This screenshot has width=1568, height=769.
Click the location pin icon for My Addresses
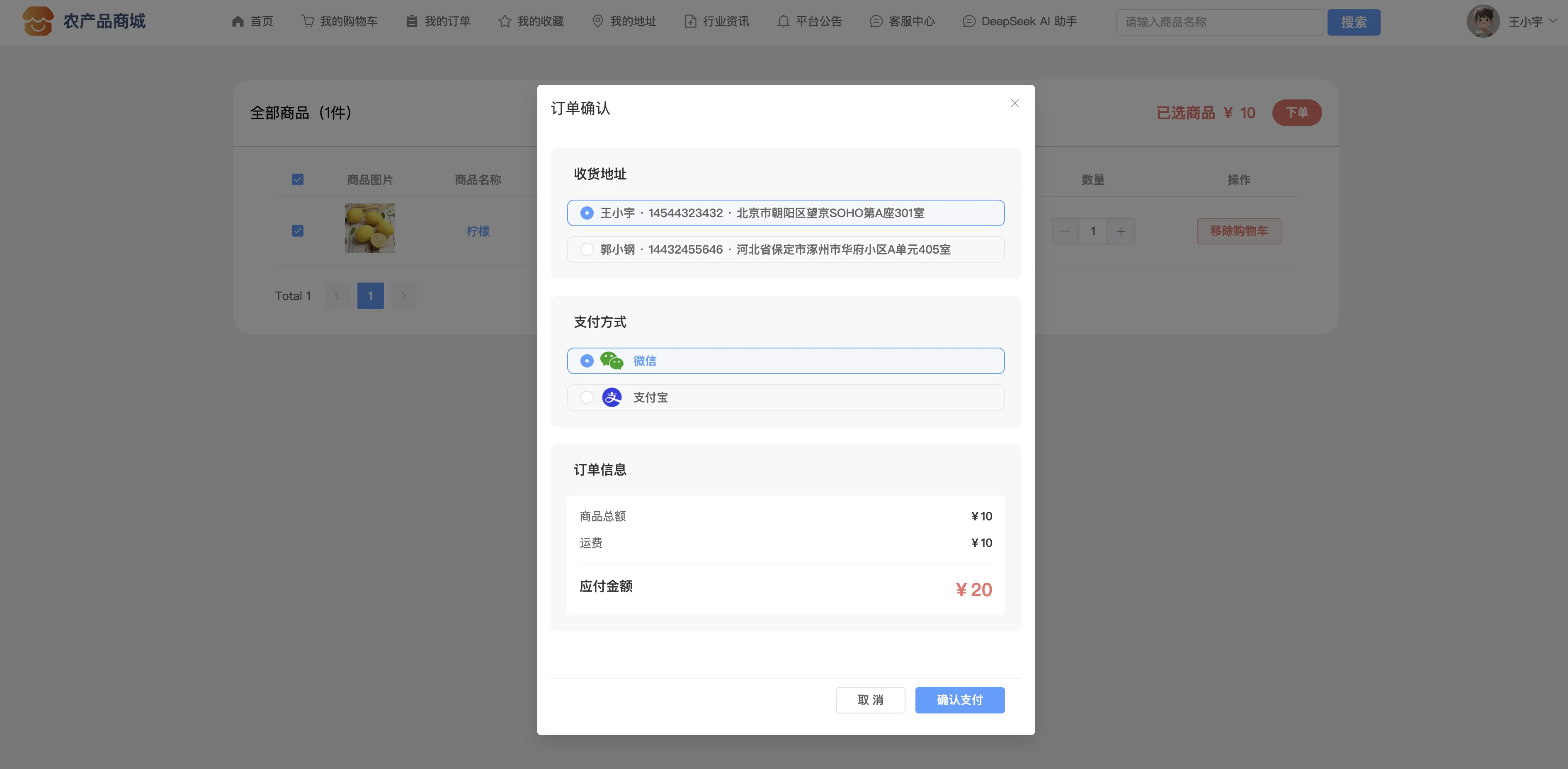click(597, 21)
